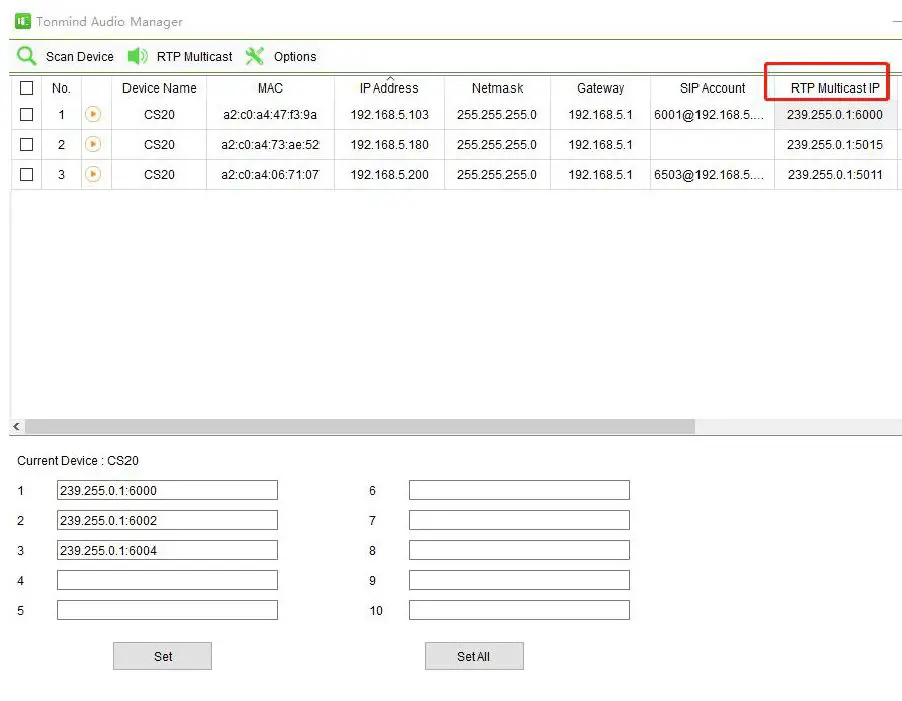Sort by the MAC column header
Screen dimensions: 902x701
pyautogui.click(x=270, y=88)
